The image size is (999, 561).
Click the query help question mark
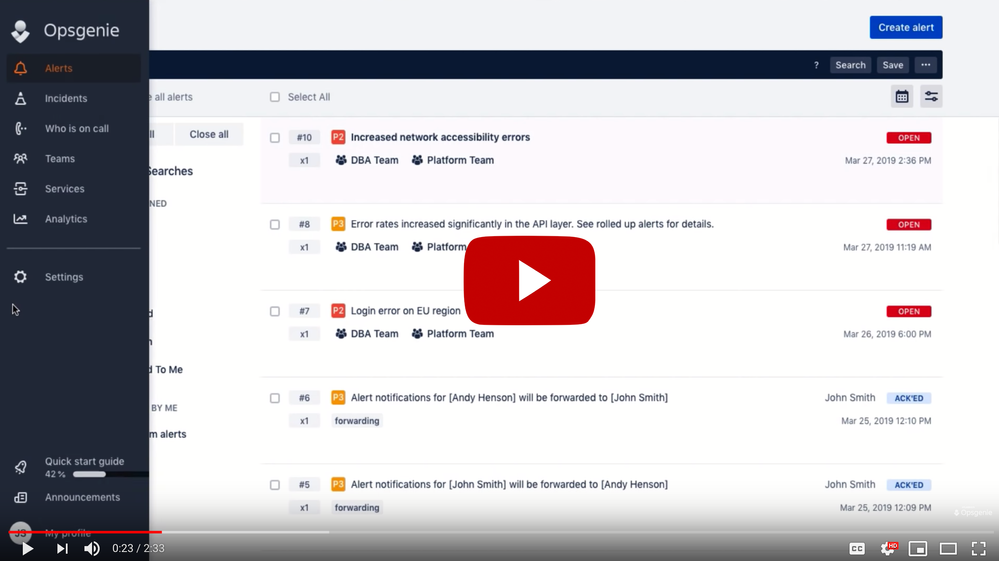tap(816, 65)
